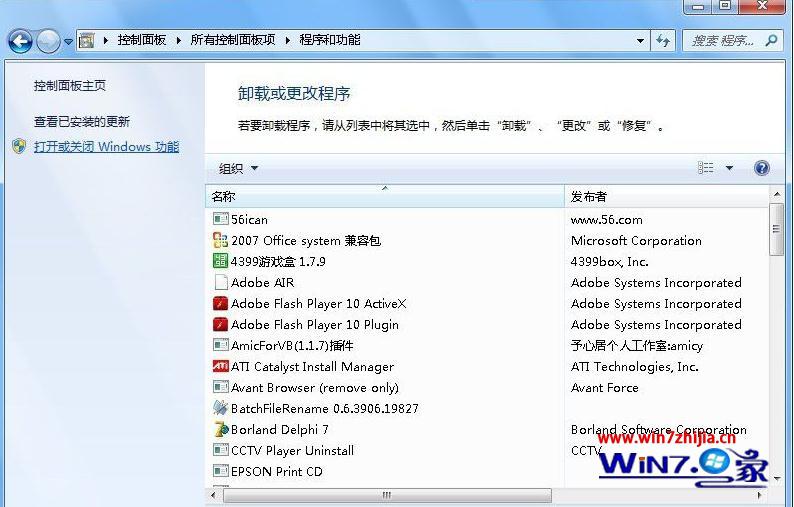
Task: Select the Borland Delphi 7 icon
Action: click(221, 430)
